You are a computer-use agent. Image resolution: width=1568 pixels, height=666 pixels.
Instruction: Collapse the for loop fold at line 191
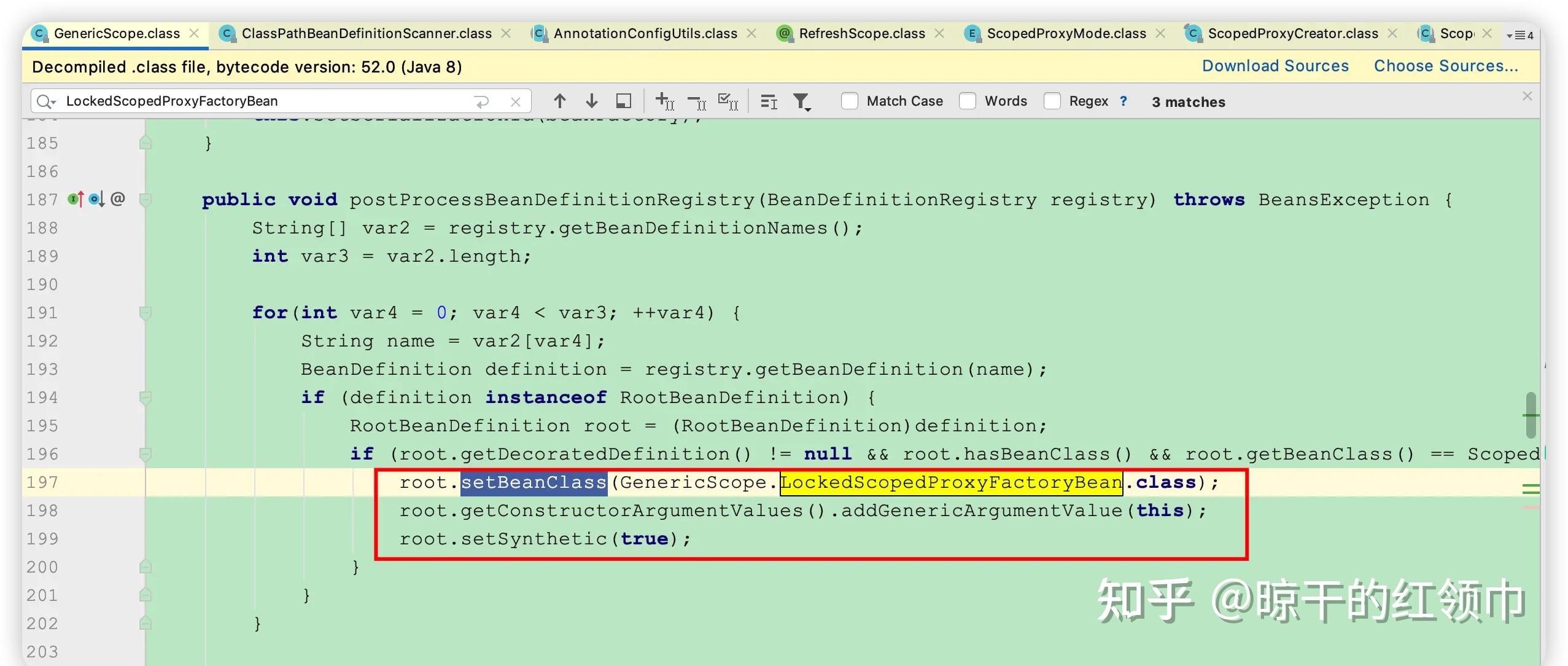[146, 313]
